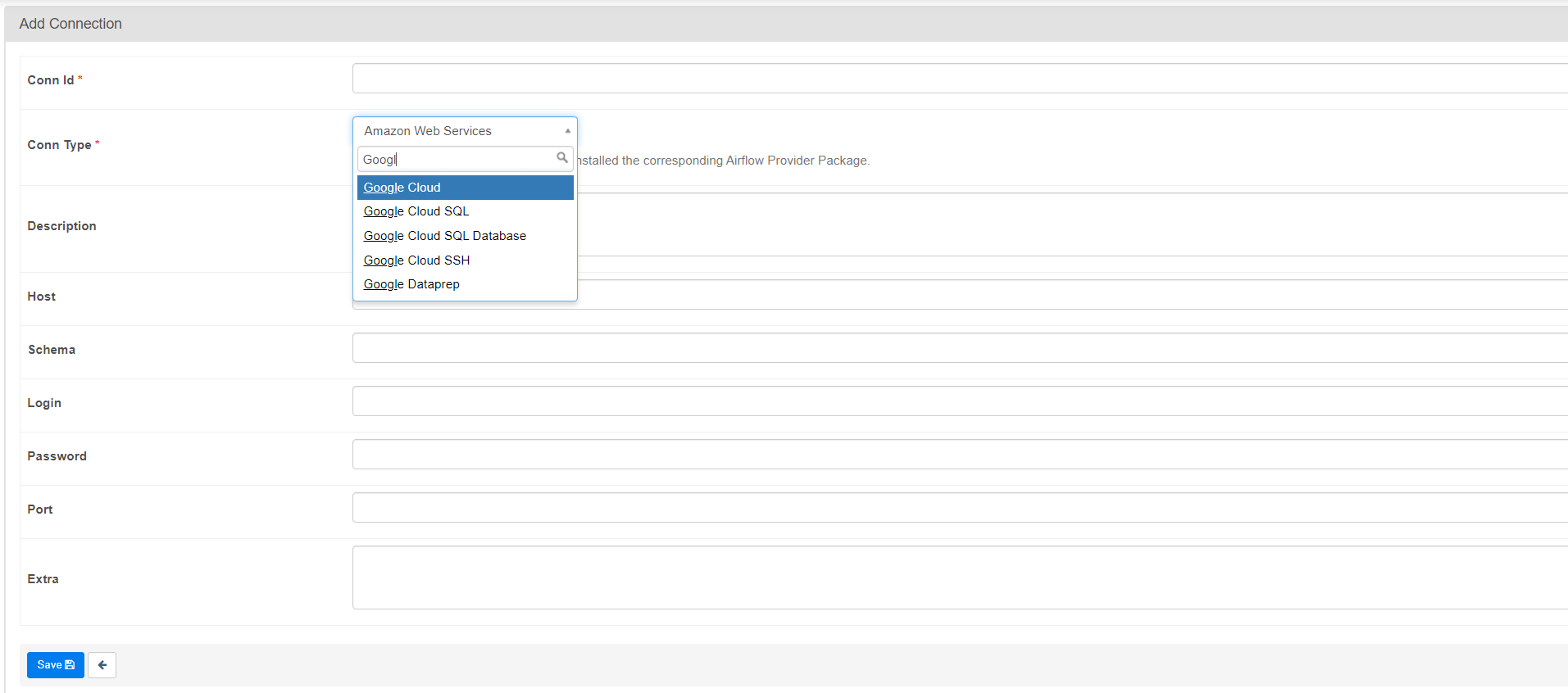Screen dimensions: 1568x693
Task: Click inside the Extra text area
Action: [960, 577]
